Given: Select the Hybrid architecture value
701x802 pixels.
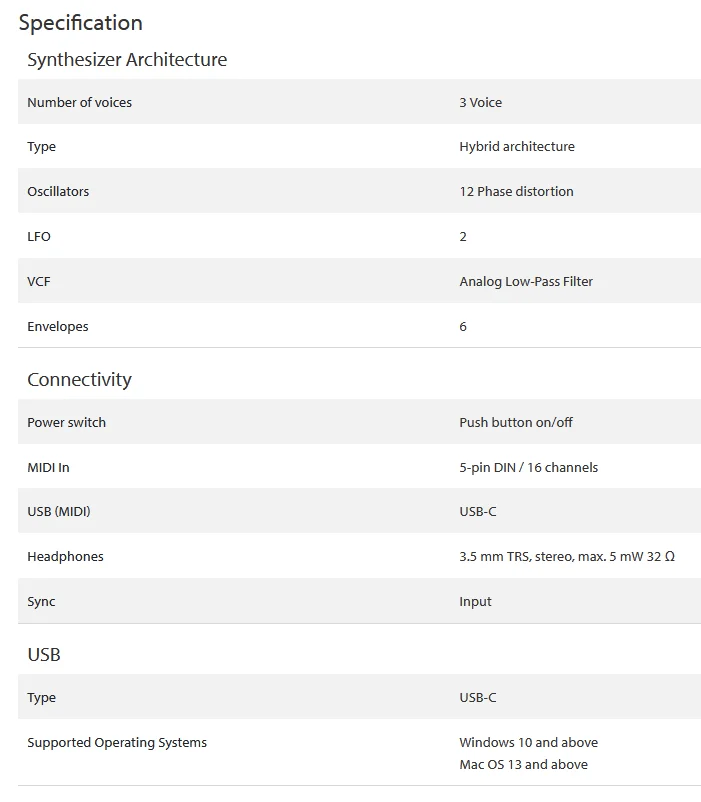Looking at the screenshot, I should pos(516,147).
